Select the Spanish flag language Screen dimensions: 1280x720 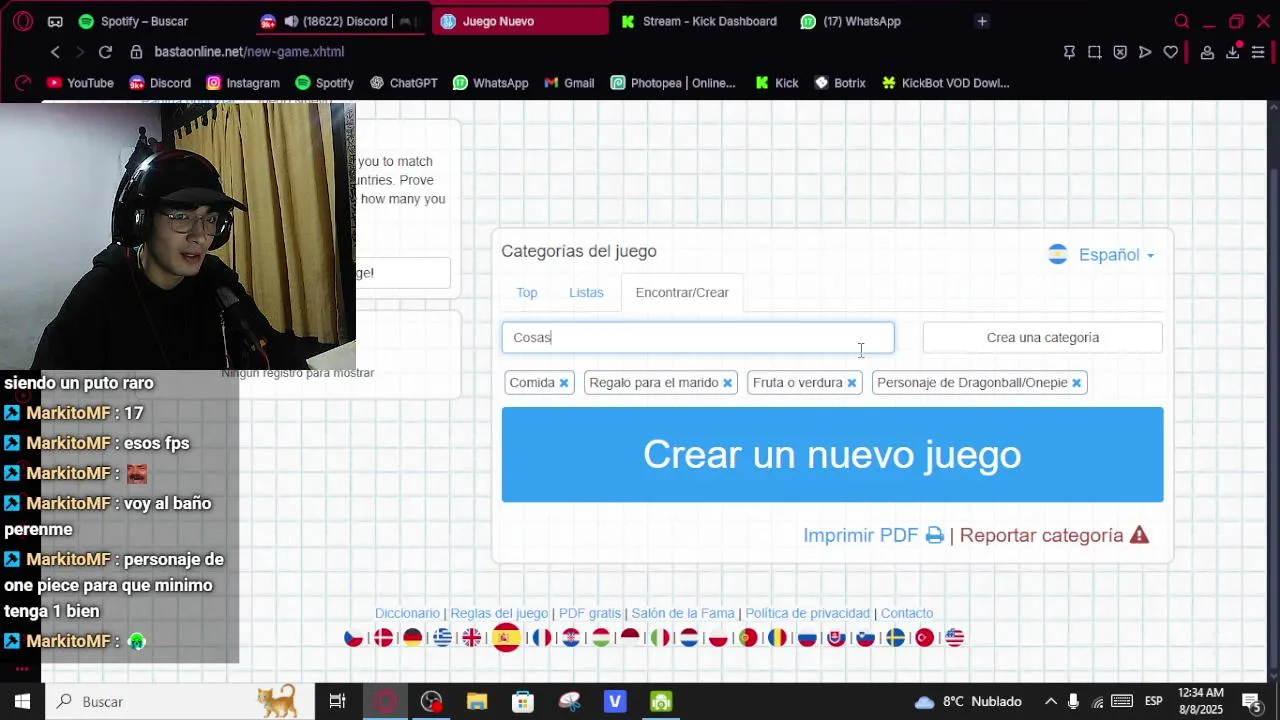pyautogui.click(x=507, y=637)
